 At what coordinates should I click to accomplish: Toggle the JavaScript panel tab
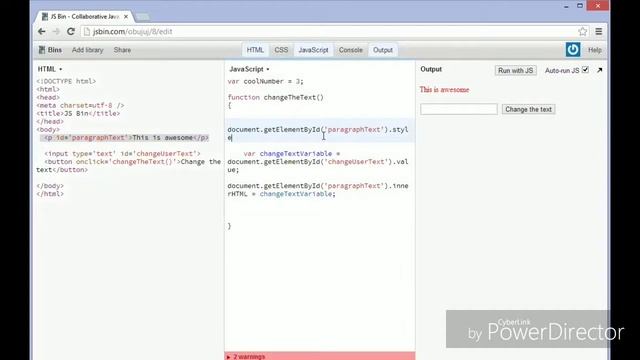tap(313, 50)
